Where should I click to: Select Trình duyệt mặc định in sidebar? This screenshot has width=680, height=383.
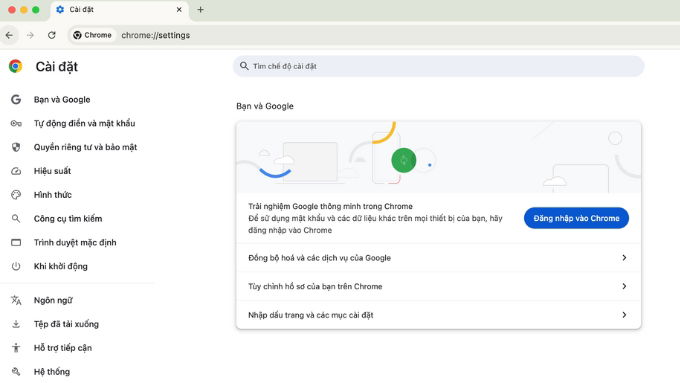[x=75, y=242]
